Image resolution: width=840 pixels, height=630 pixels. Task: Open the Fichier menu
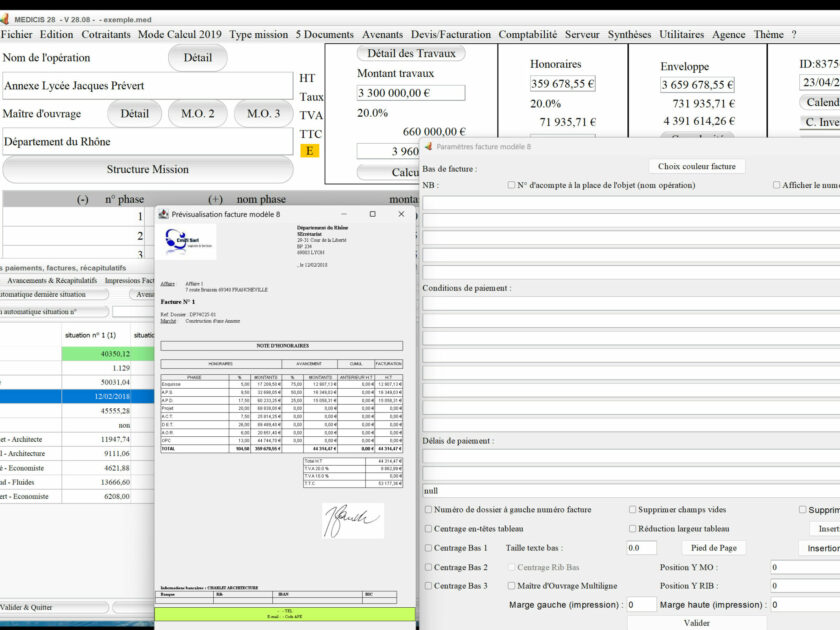click(x=17, y=34)
